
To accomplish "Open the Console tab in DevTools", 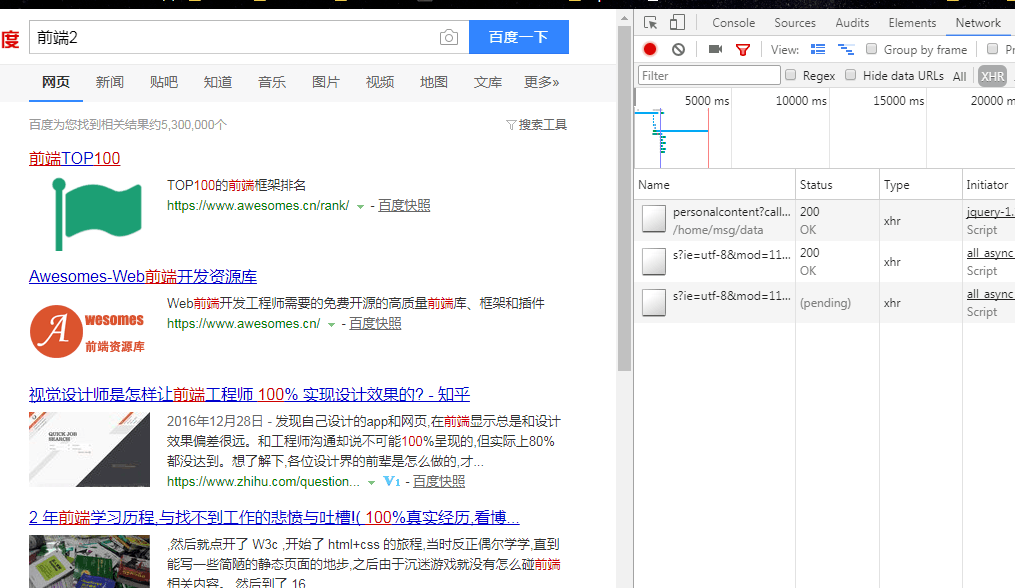I will pos(733,23).
